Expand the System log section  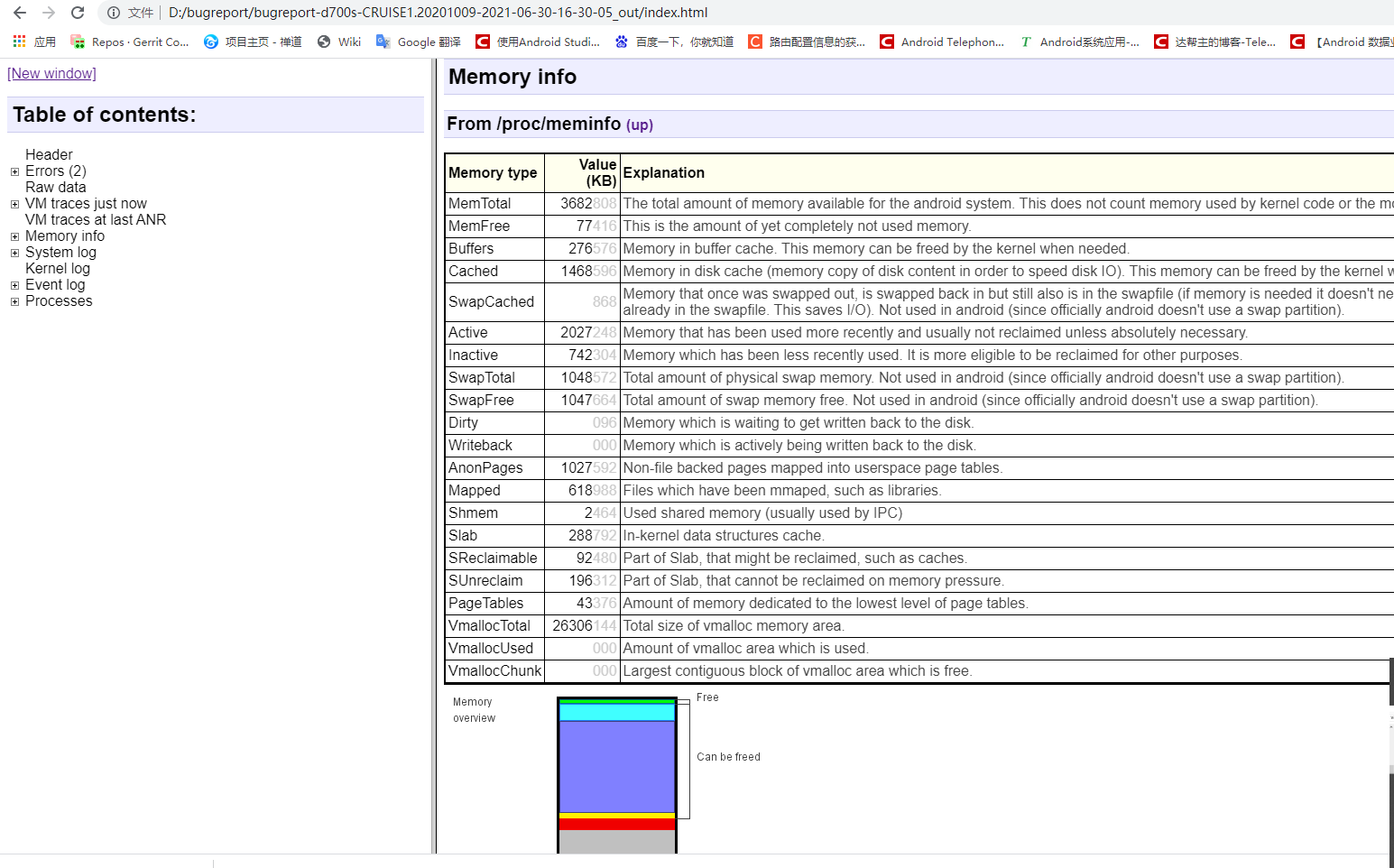(x=14, y=253)
